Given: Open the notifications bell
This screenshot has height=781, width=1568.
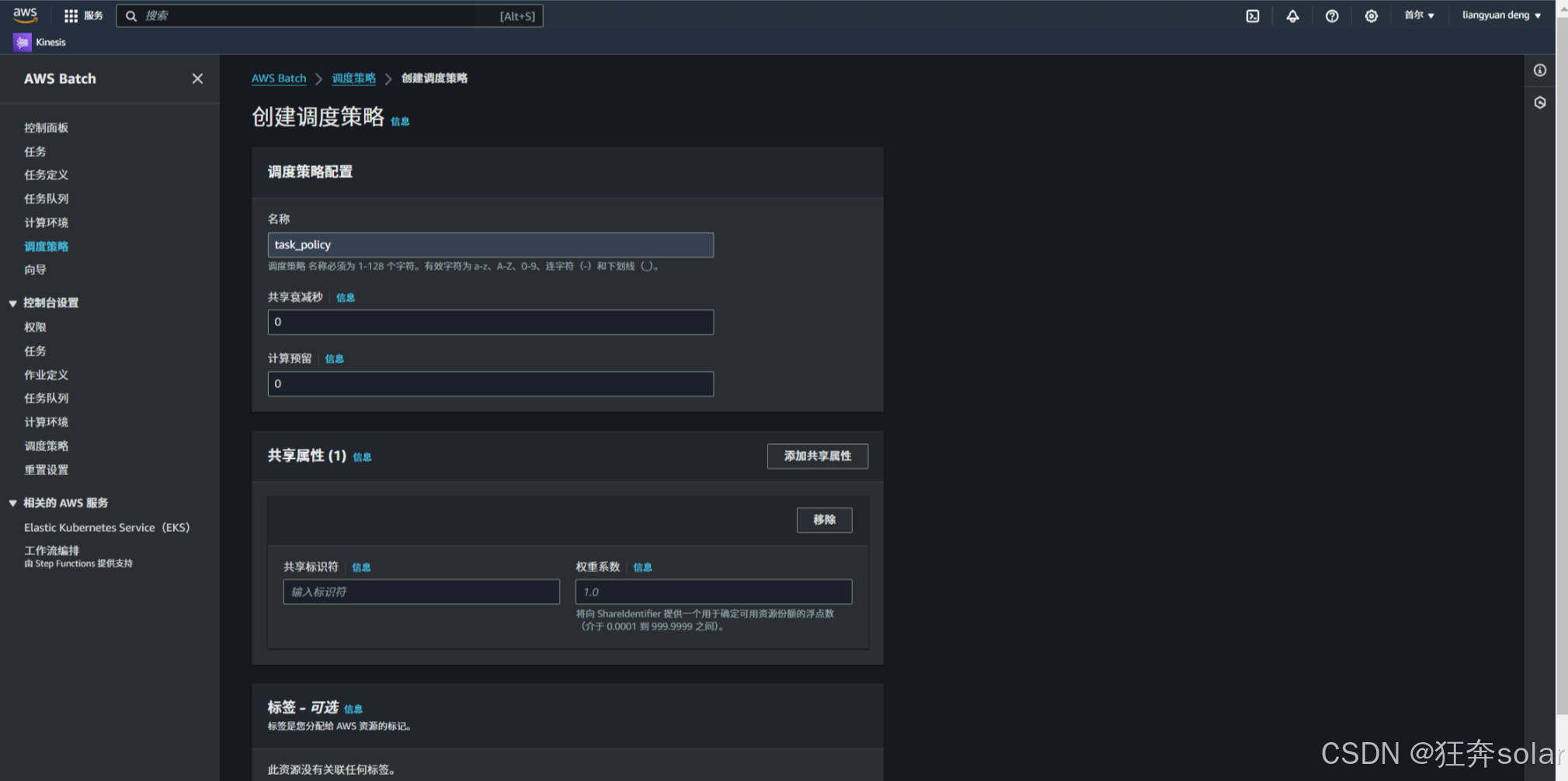Looking at the screenshot, I should point(1292,16).
